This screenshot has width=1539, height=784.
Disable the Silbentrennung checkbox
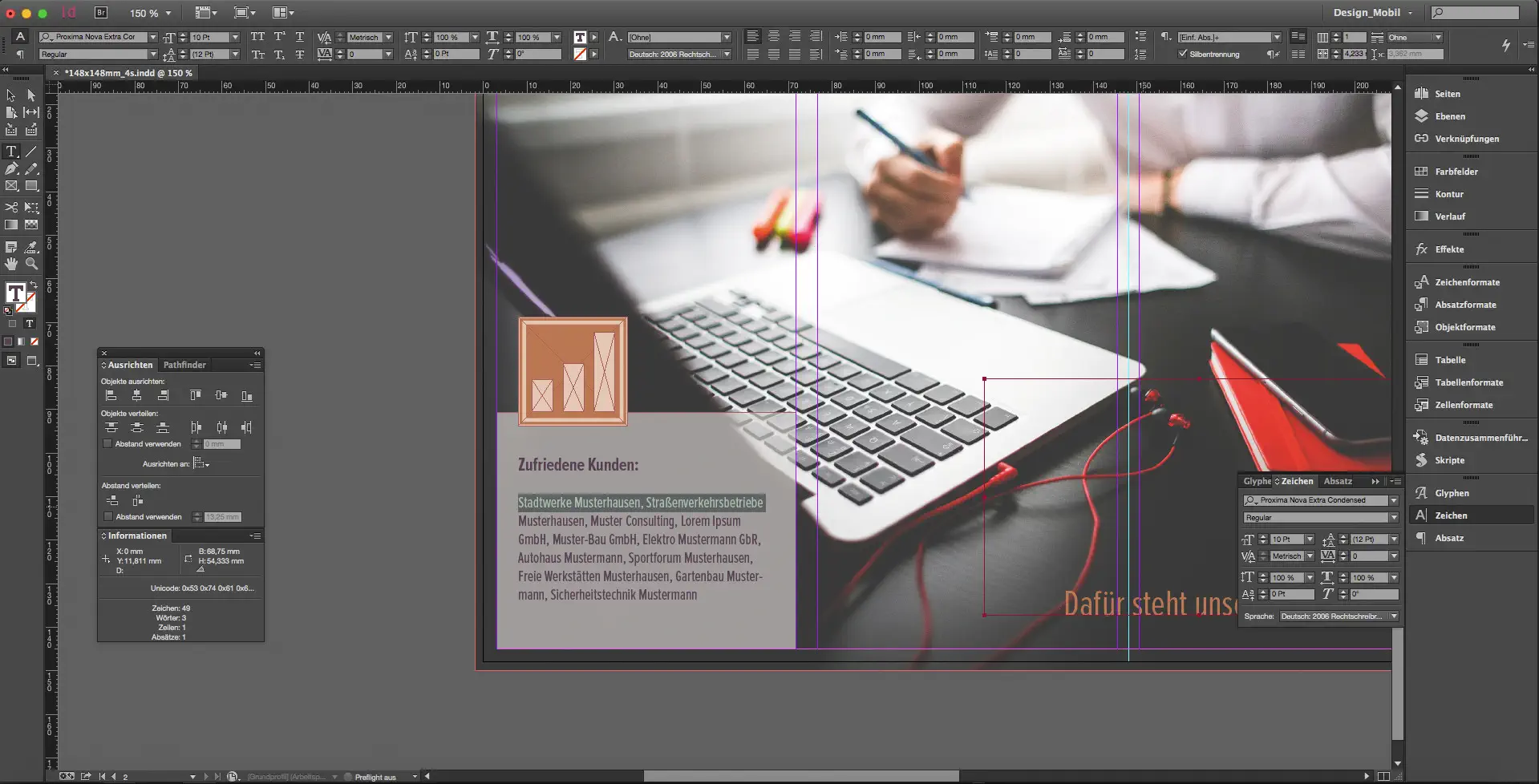(1182, 54)
